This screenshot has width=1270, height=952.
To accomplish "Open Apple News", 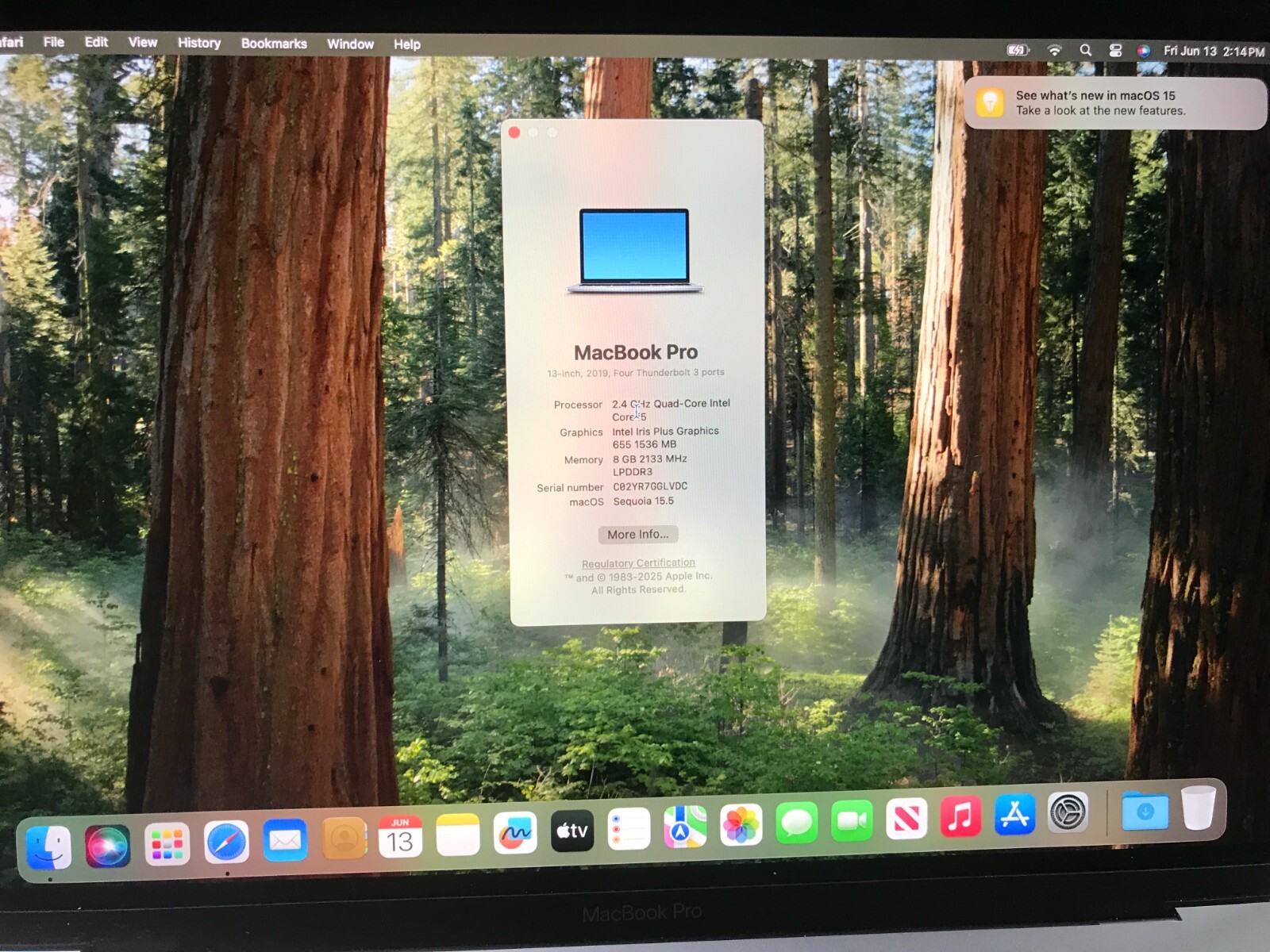I will [x=905, y=821].
